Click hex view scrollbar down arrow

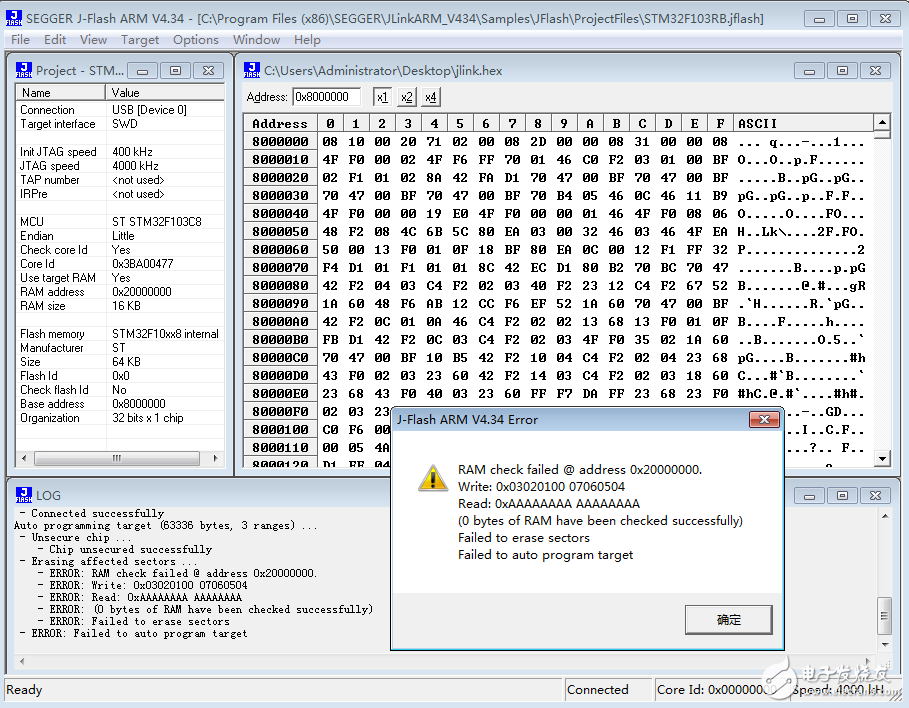[x=882, y=459]
